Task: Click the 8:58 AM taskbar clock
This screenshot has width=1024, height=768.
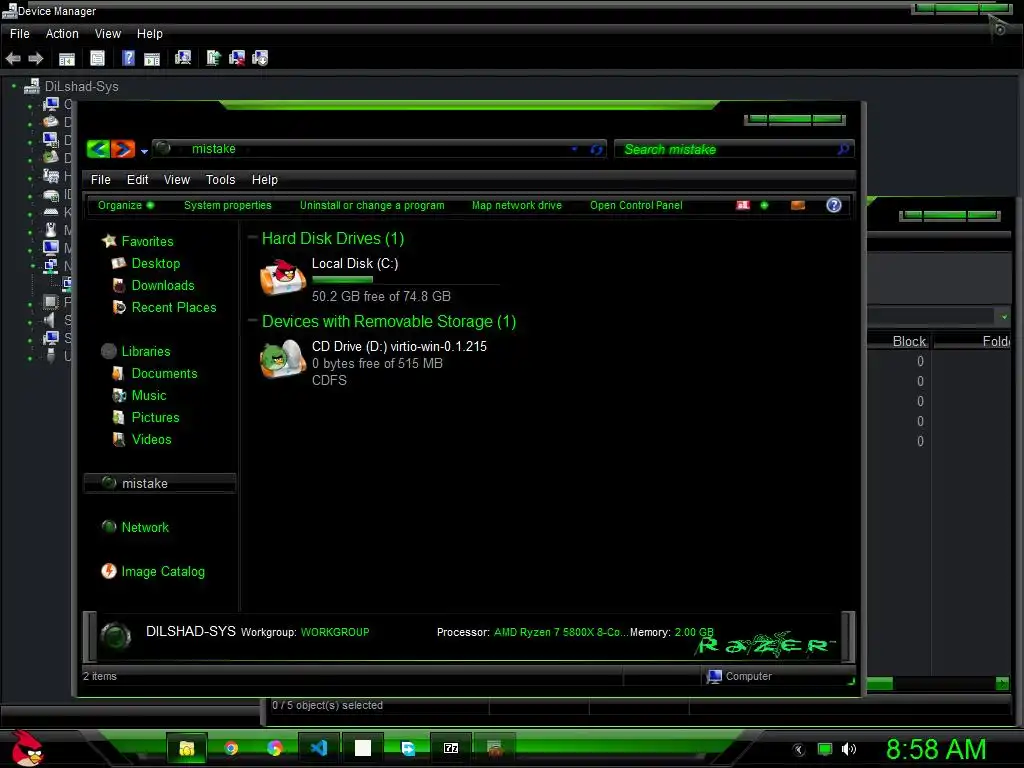Action: coord(936,749)
